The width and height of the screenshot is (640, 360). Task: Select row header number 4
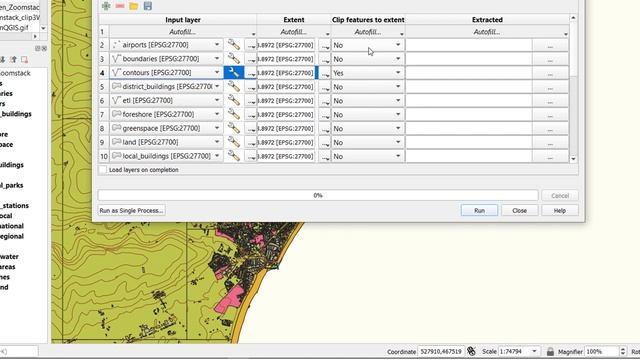click(103, 73)
